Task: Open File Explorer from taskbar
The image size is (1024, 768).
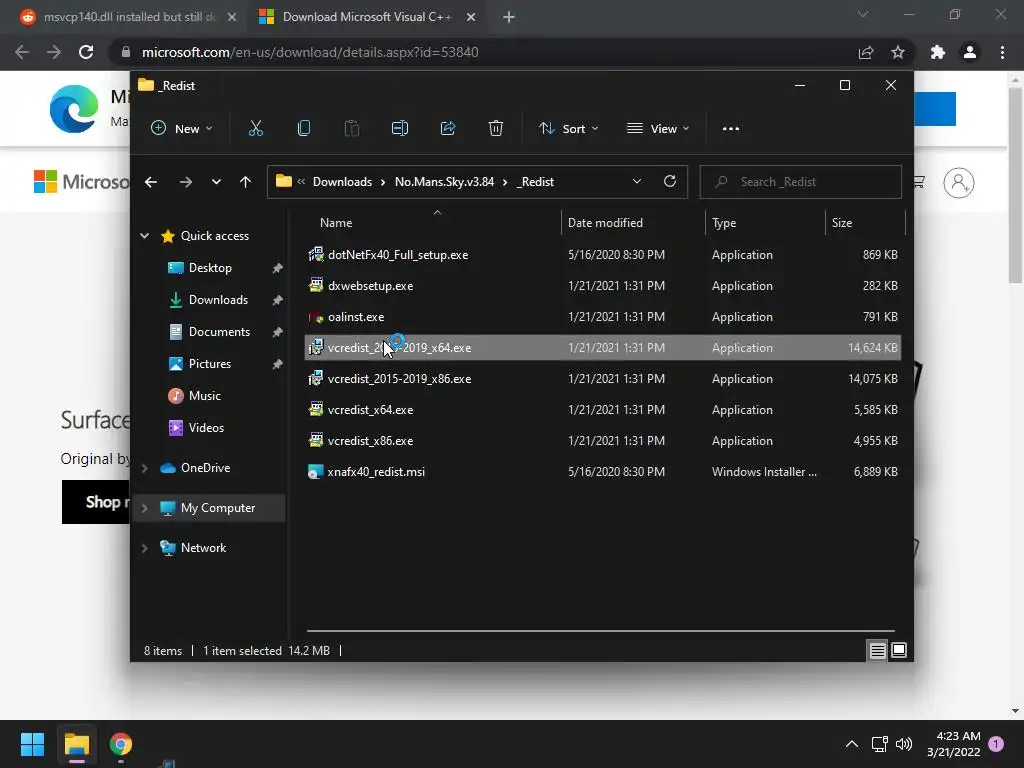Action: [x=76, y=744]
